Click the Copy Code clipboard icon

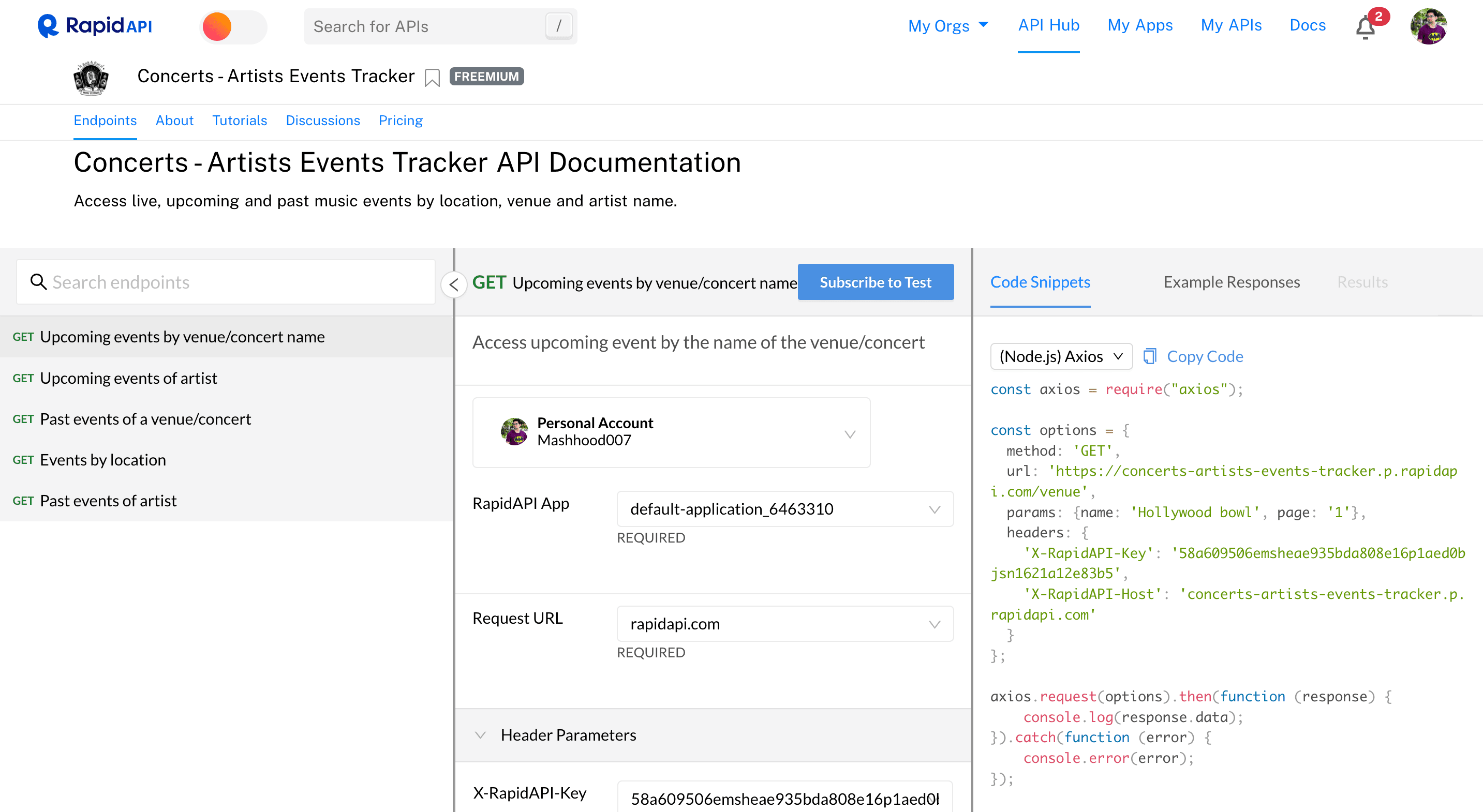(x=1149, y=356)
